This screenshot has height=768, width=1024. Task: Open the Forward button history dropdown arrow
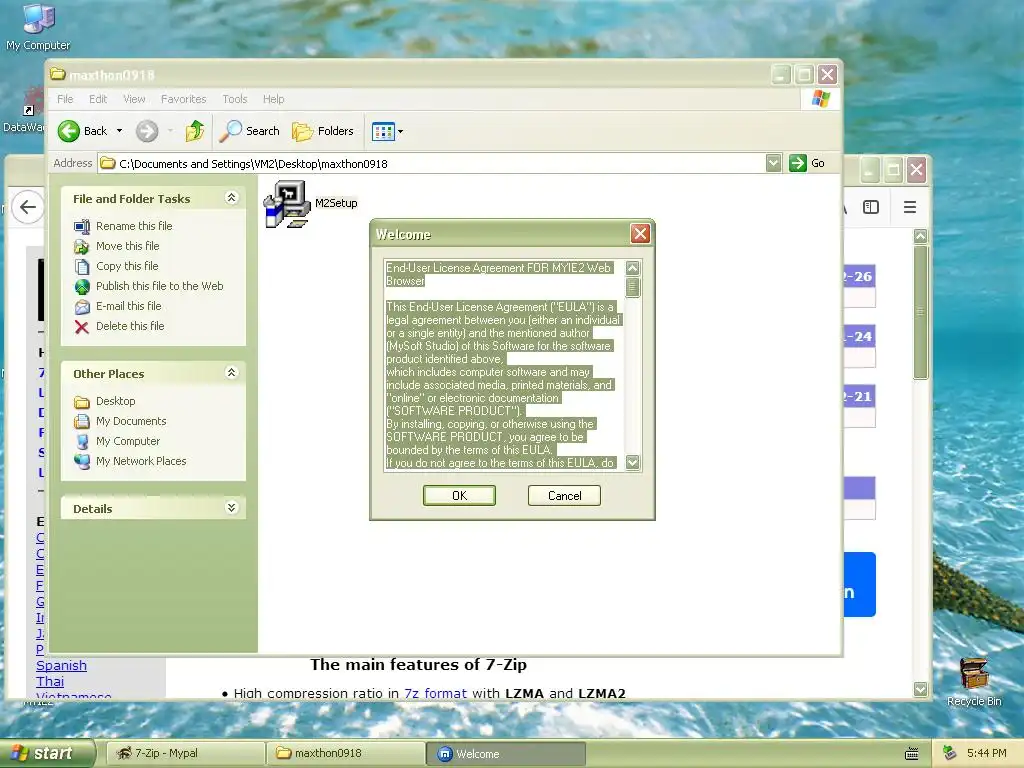click(170, 131)
